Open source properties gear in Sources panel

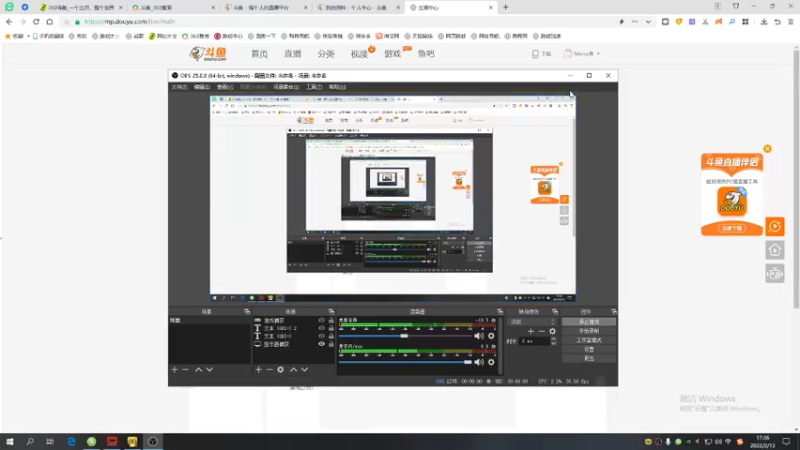[x=280, y=369]
